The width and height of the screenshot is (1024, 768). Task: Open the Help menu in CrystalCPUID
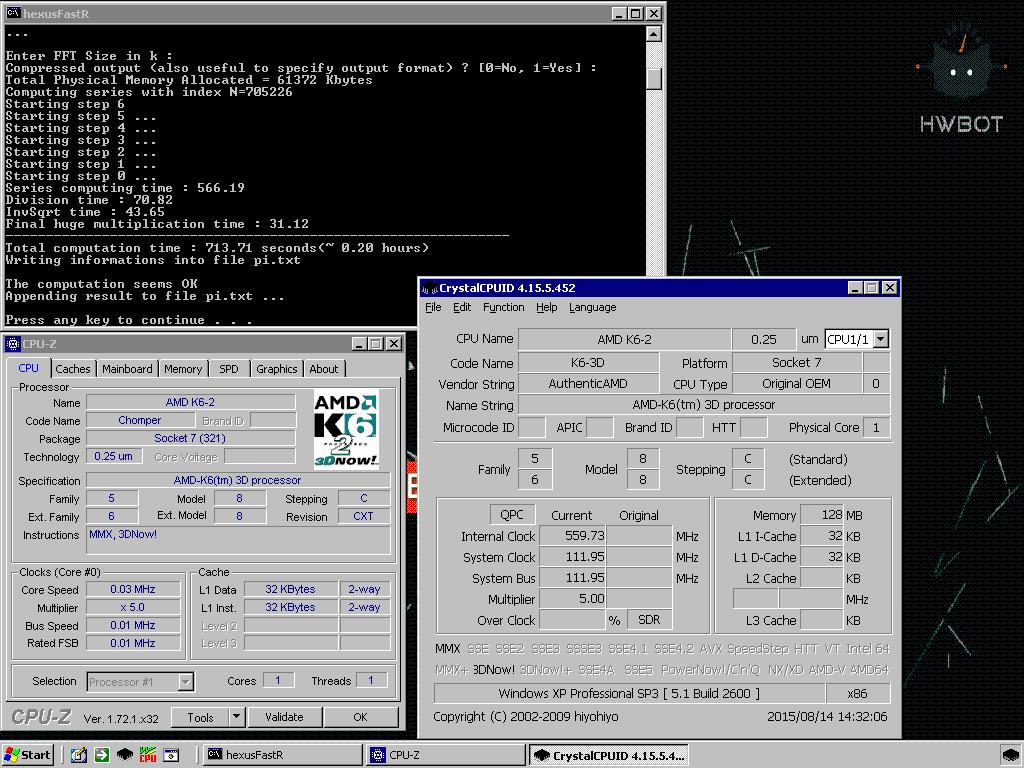coord(547,307)
